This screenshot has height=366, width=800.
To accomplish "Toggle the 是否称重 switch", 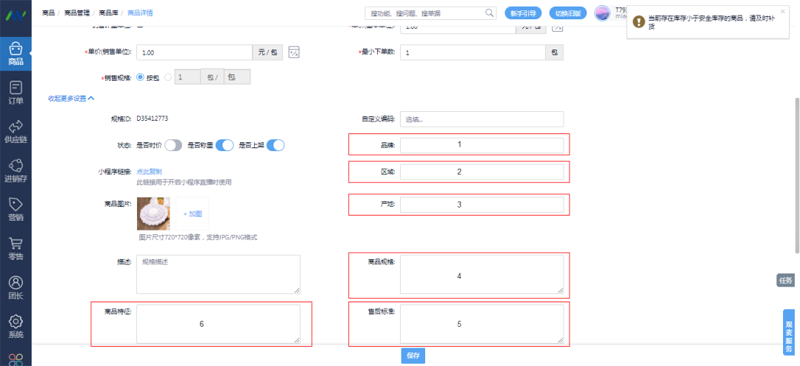I will tap(224, 145).
